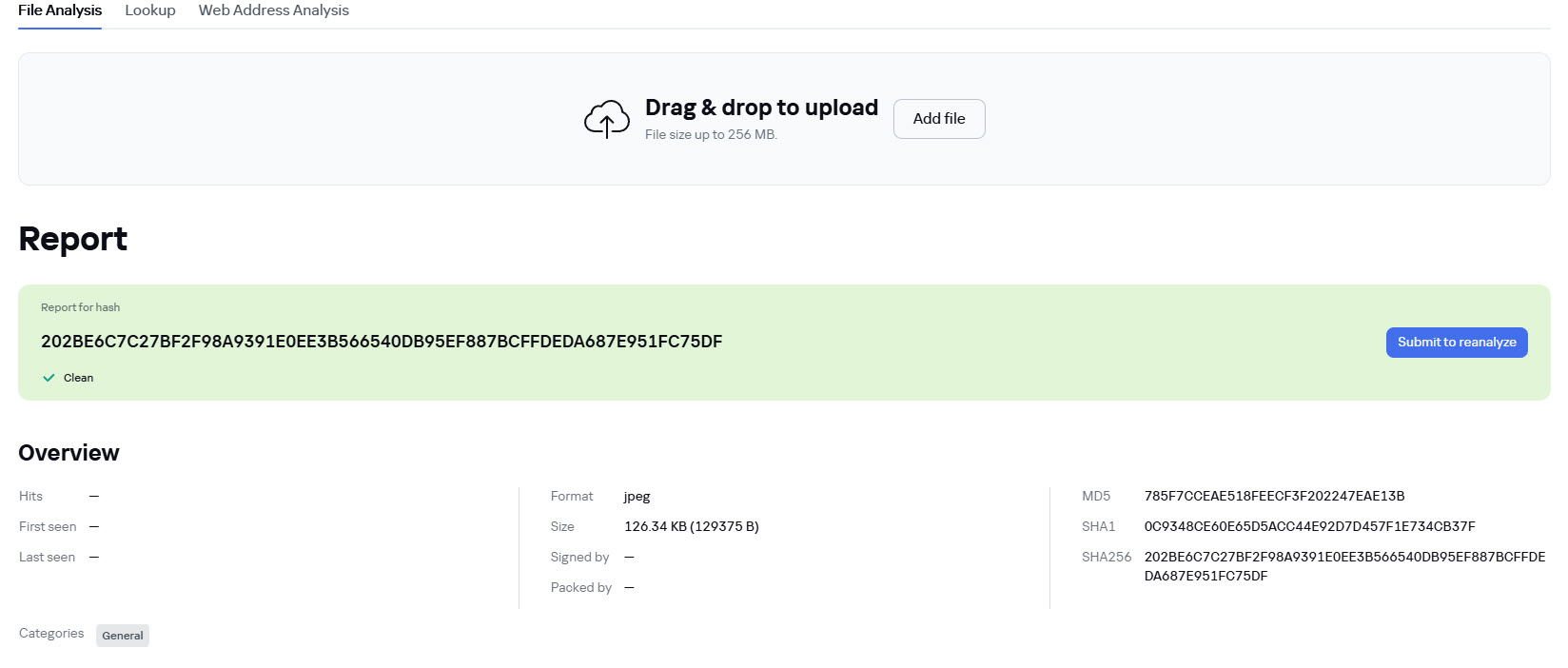1568x668 pixels.
Task: Click the green Clean checkmark icon
Action: [x=49, y=378]
